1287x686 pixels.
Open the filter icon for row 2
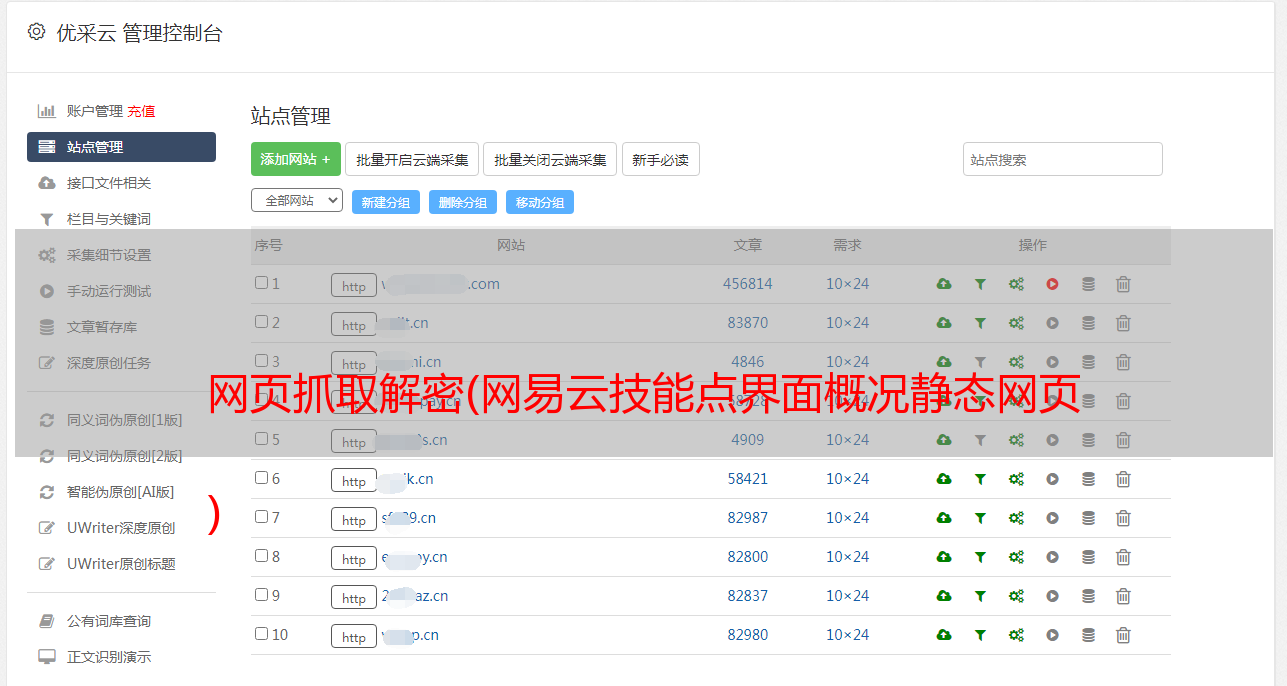click(x=980, y=323)
